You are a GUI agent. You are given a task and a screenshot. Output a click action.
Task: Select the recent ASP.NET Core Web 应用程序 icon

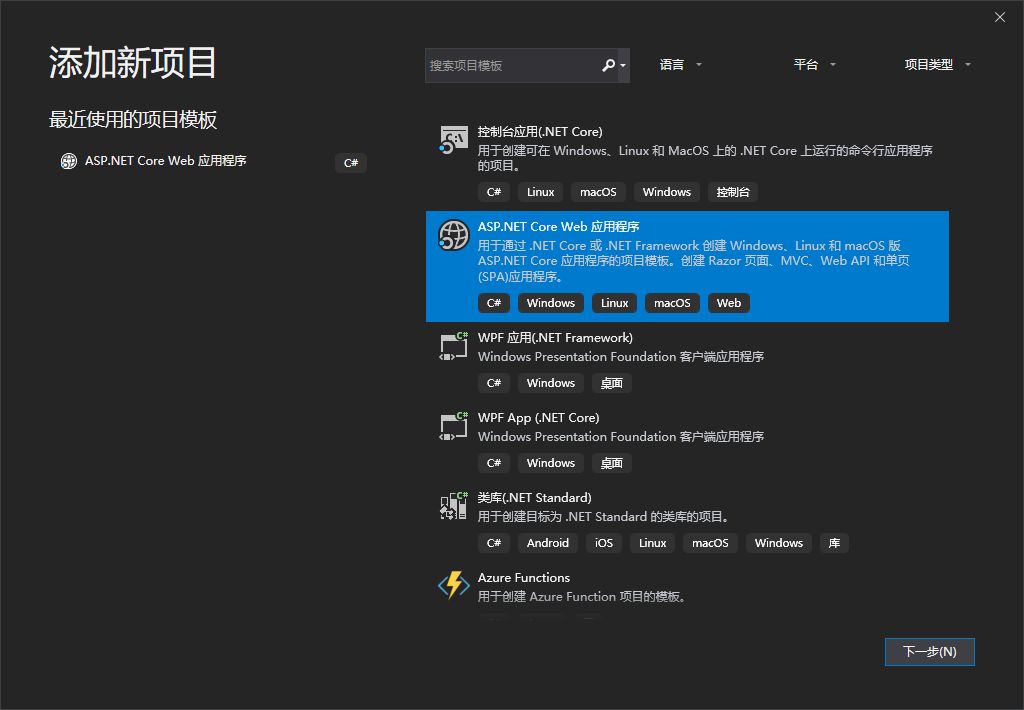(68, 162)
